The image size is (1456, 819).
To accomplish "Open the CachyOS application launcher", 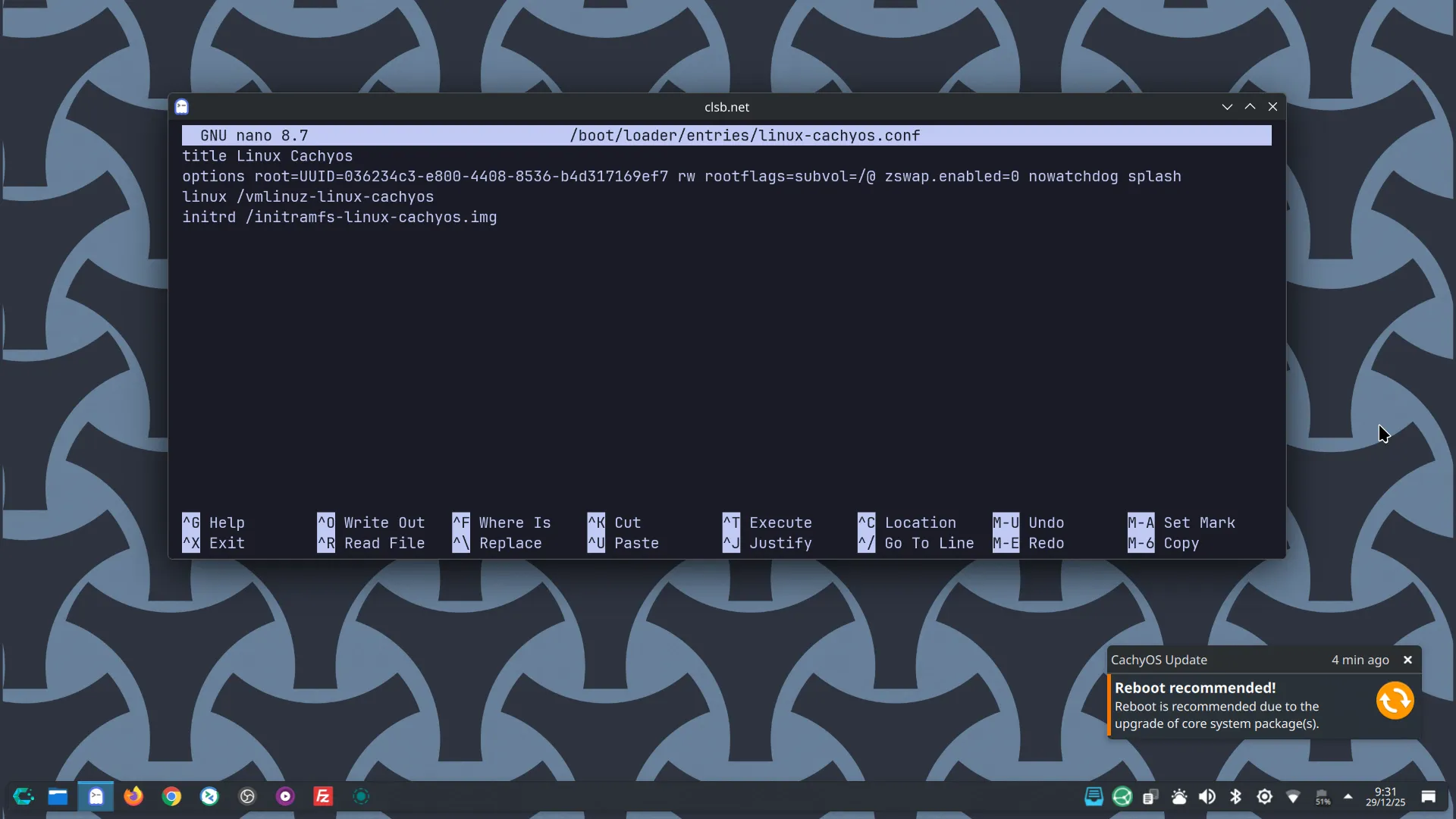I will tap(24, 796).
